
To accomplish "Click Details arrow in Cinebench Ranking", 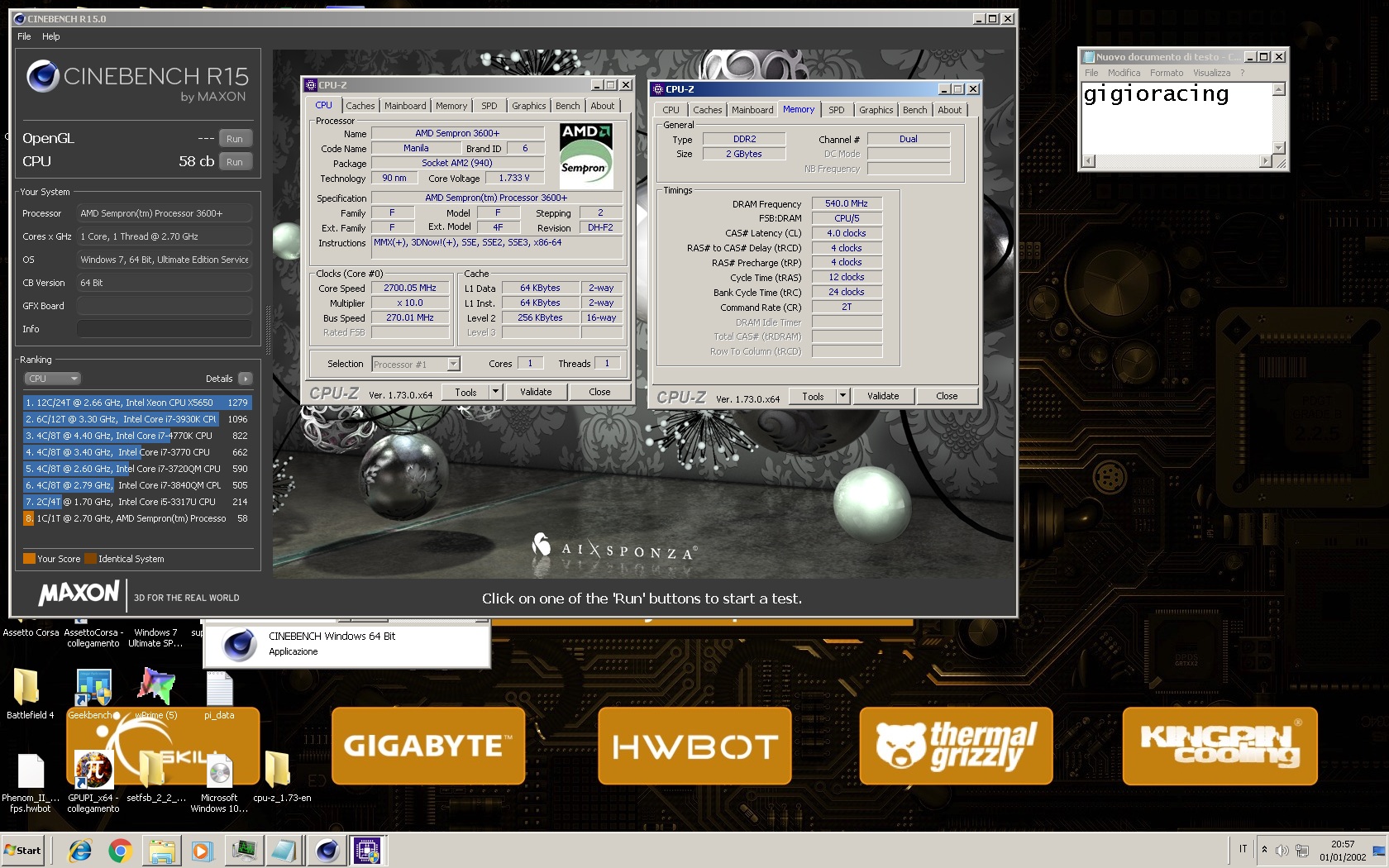I will click(245, 379).
